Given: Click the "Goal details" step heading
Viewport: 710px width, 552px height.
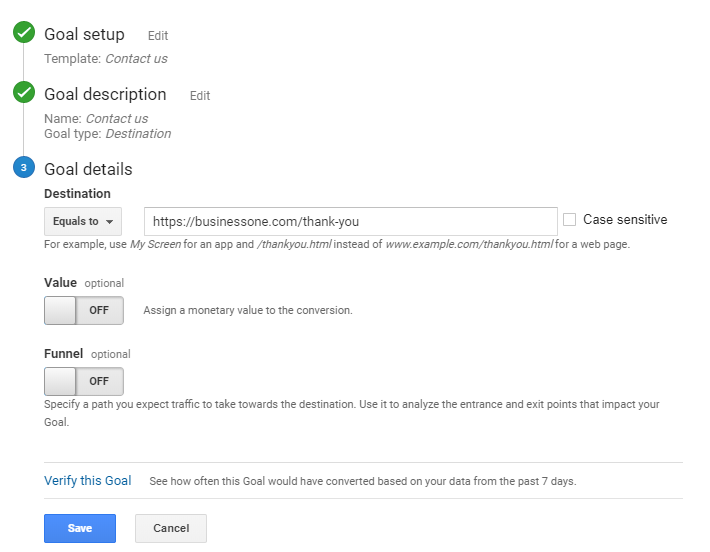Looking at the screenshot, I should pos(88,169).
